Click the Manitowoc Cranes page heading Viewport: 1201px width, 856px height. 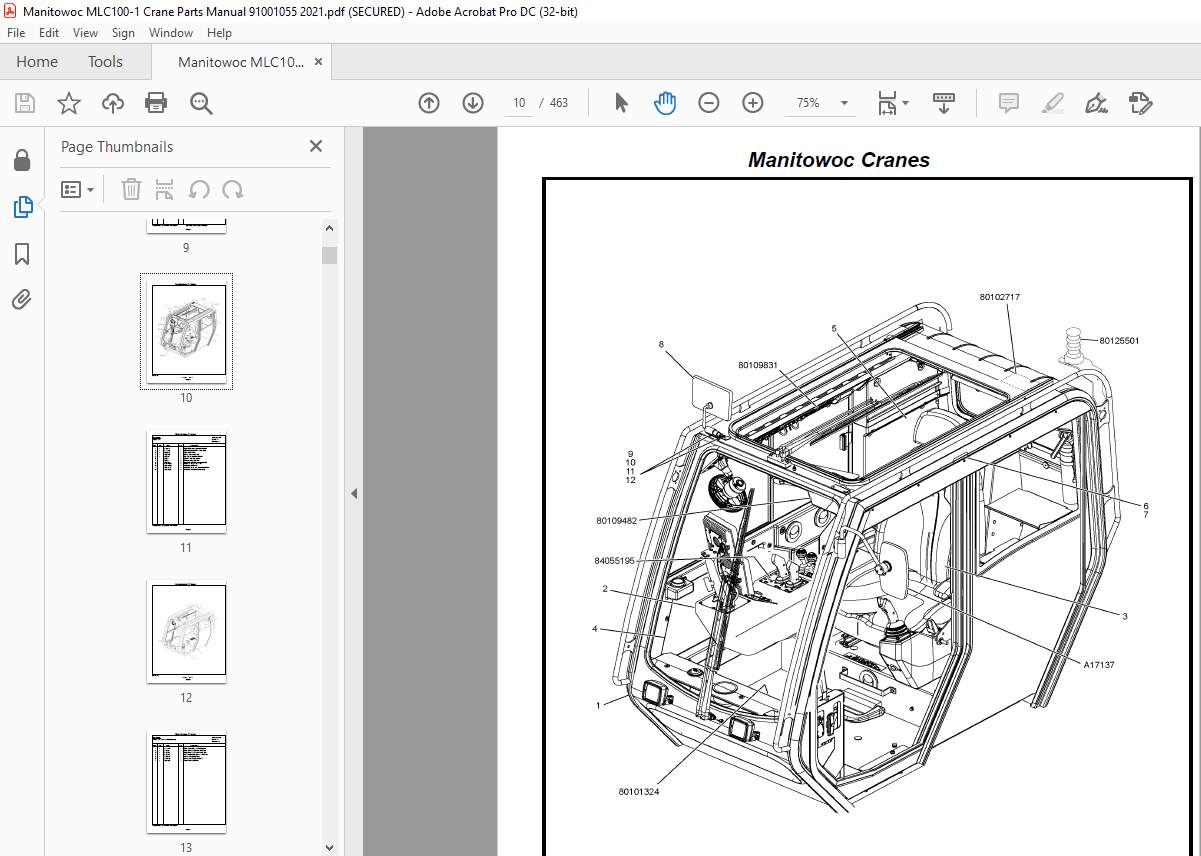(839, 160)
